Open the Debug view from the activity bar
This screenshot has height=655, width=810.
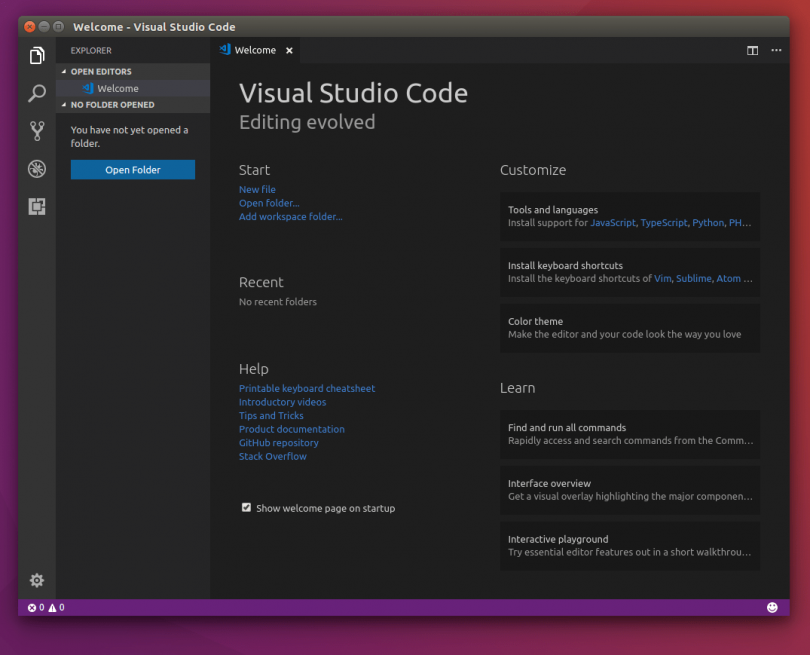click(x=36, y=169)
